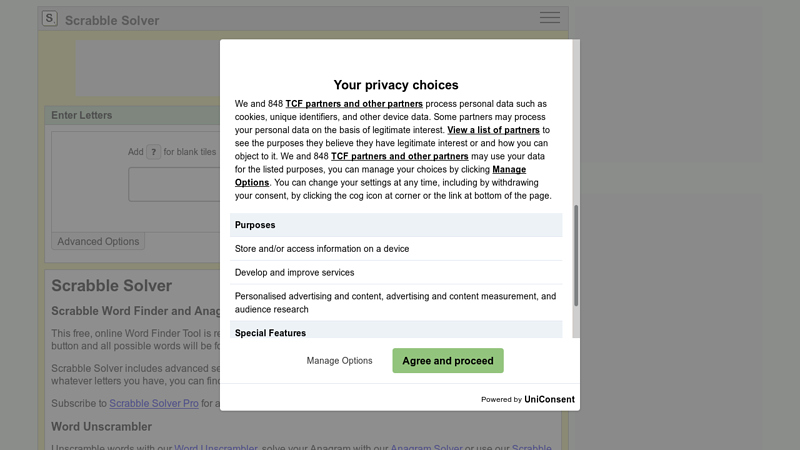
Task: Click the Scrabble Solver S logo icon
Action: [49, 19]
